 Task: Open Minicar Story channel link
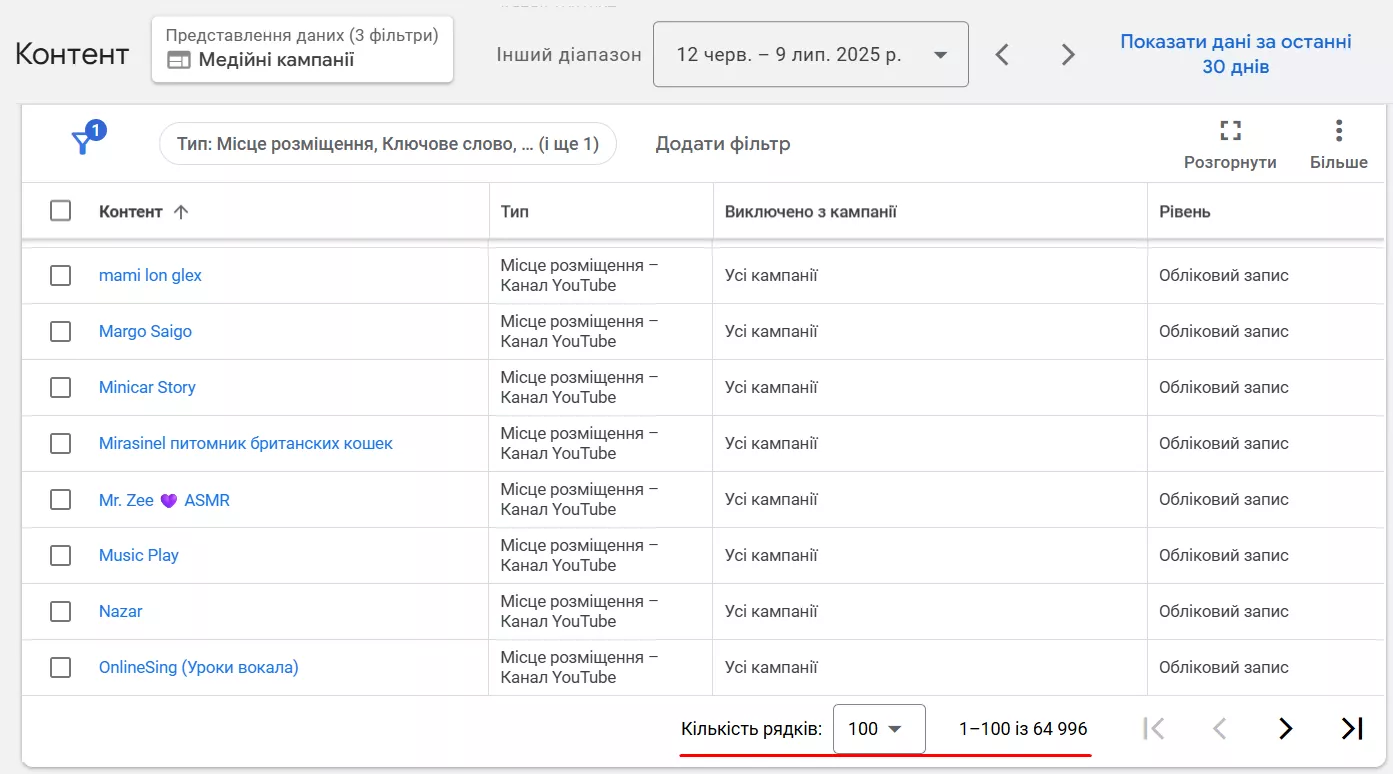pos(147,387)
